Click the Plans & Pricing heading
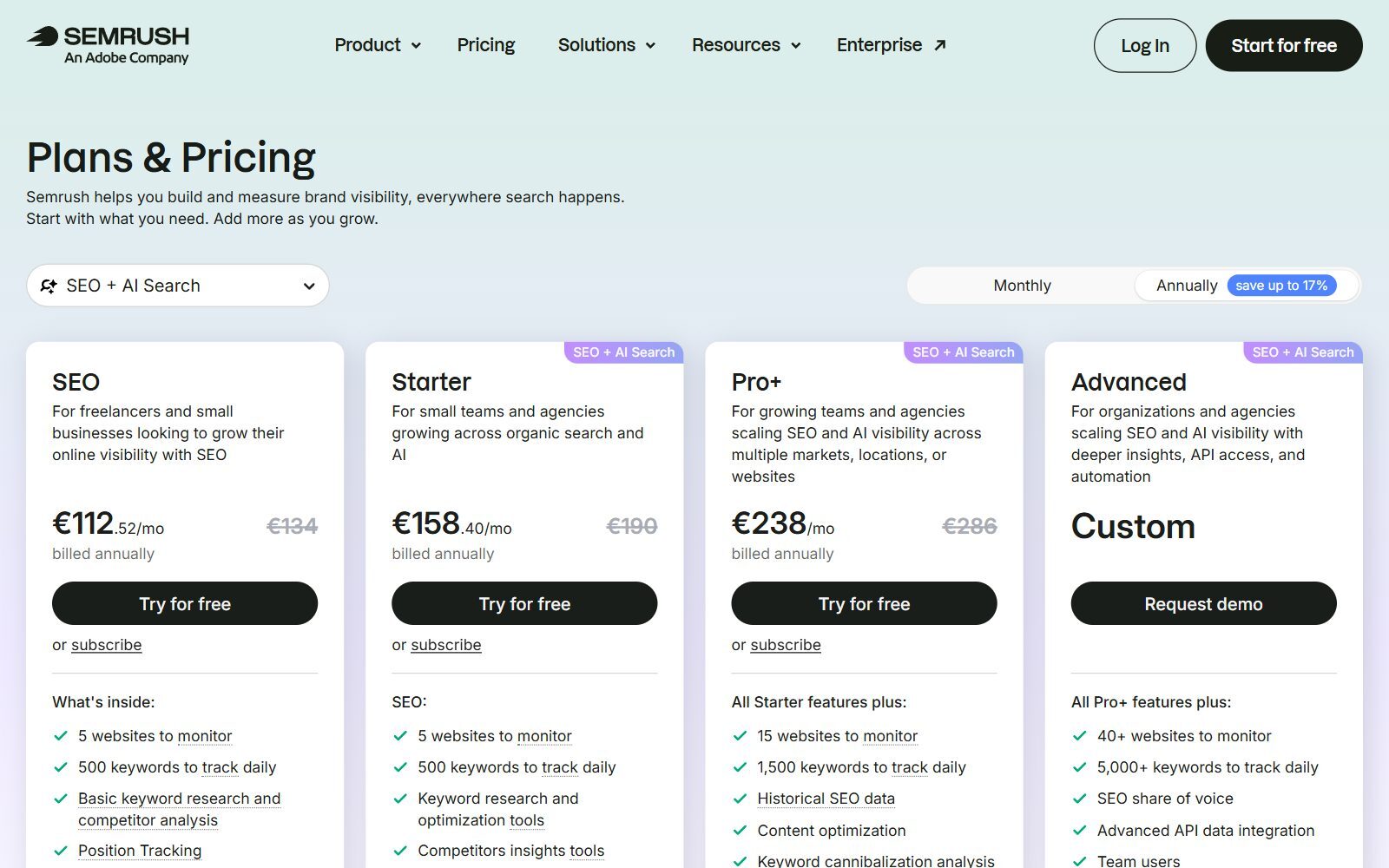This screenshot has width=1389, height=868. (x=171, y=157)
